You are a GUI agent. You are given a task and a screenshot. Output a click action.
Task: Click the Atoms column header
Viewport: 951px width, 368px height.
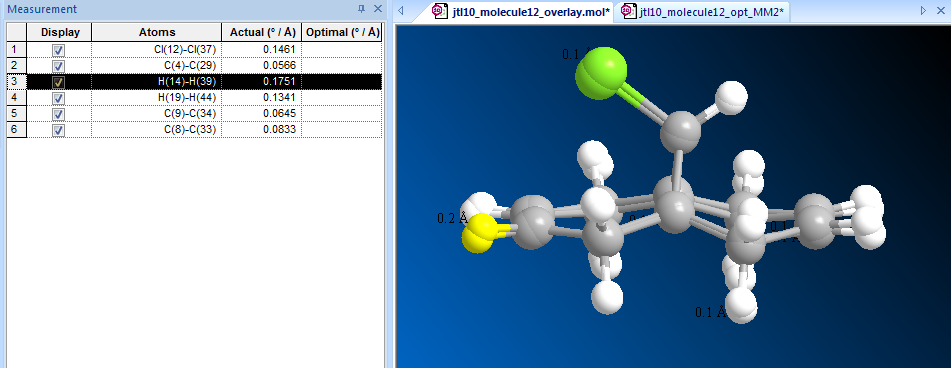click(x=156, y=33)
